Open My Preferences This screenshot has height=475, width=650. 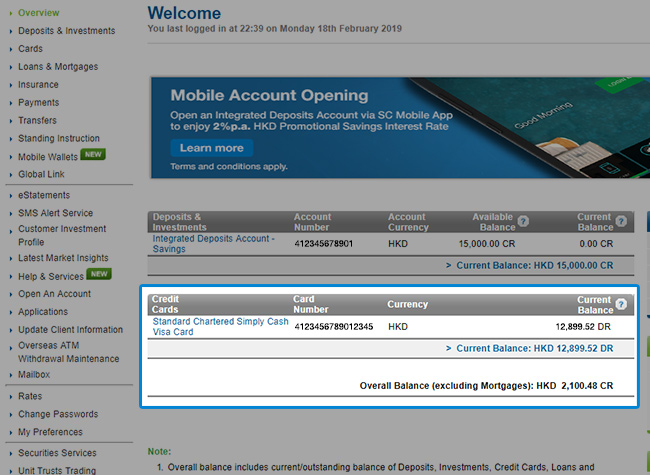click(50, 432)
